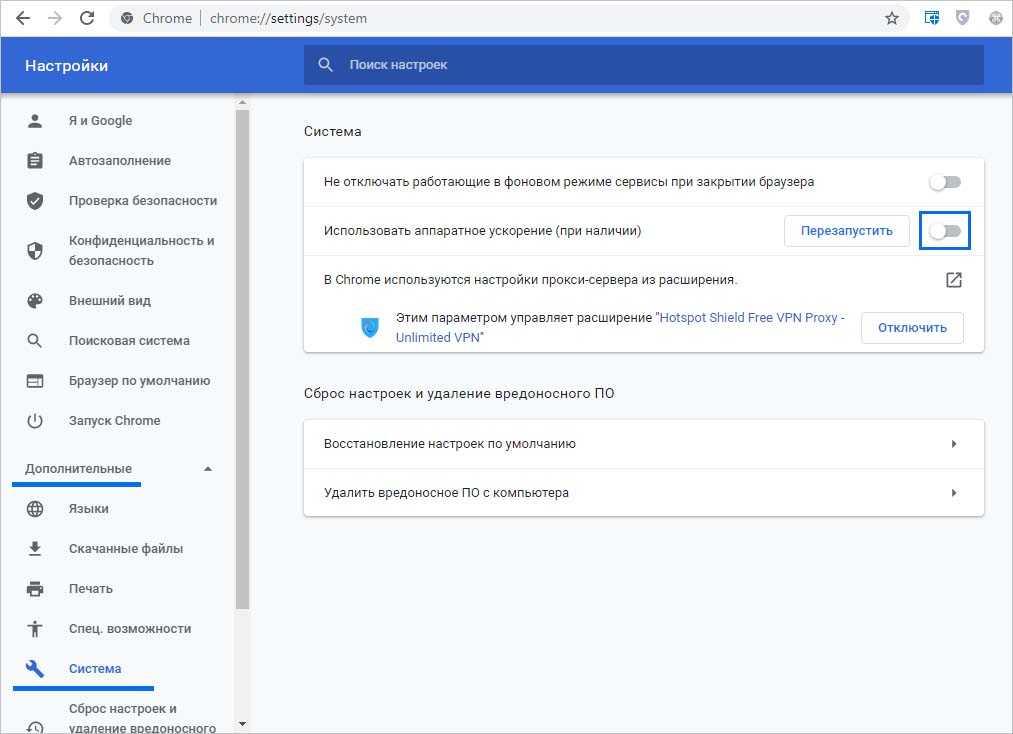Follow the Hotspot Shield Free VPN Proxy link
The image size is (1013, 734).
(750, 318)
